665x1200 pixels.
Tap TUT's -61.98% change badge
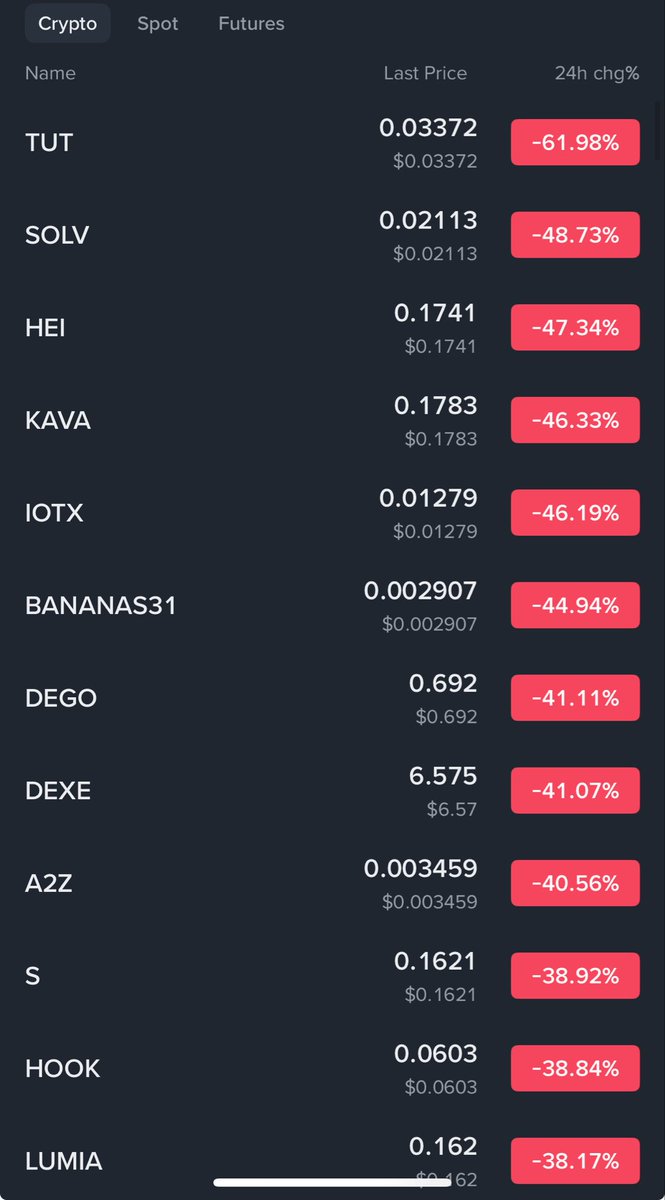(x=575, y=143)
